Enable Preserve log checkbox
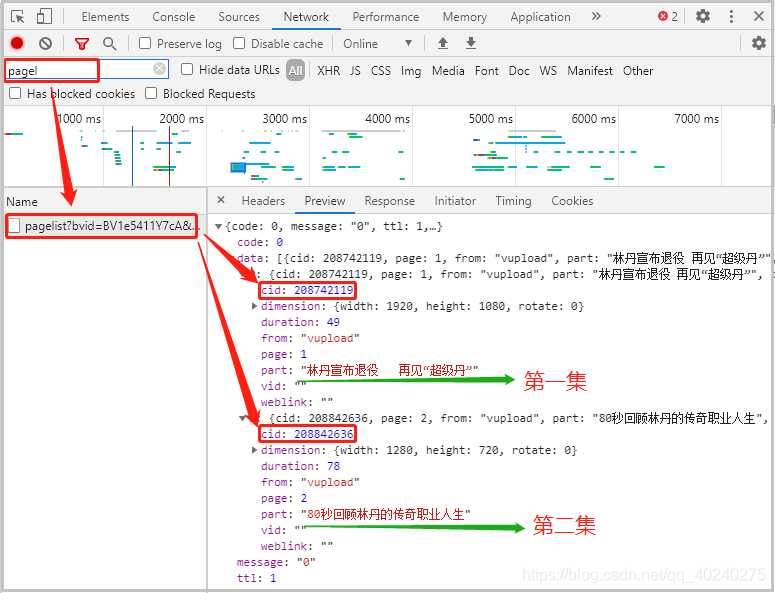 [145, 43]
